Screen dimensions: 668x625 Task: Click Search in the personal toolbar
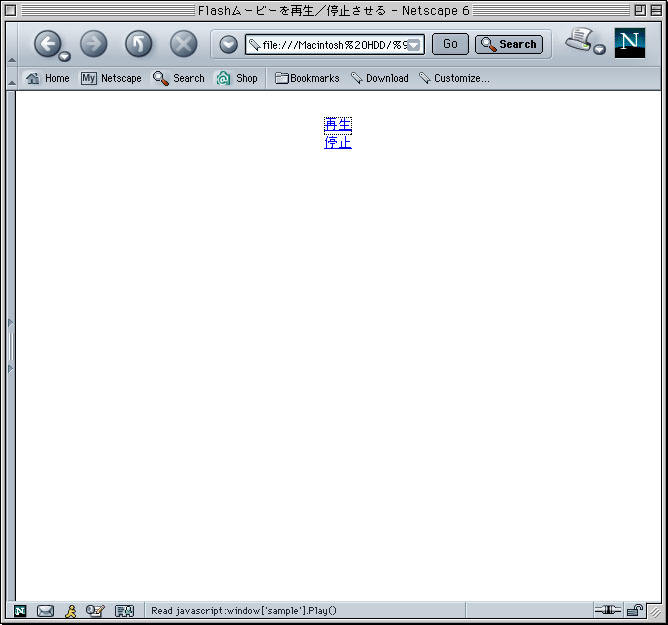179,78
